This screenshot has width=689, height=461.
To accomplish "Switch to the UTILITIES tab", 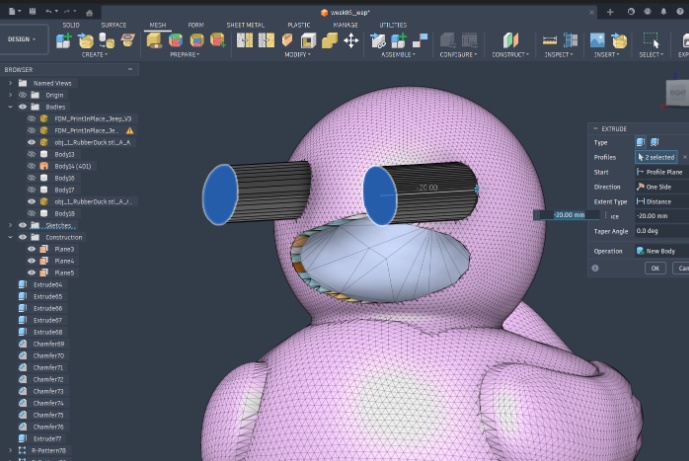I will pos(393,25).
